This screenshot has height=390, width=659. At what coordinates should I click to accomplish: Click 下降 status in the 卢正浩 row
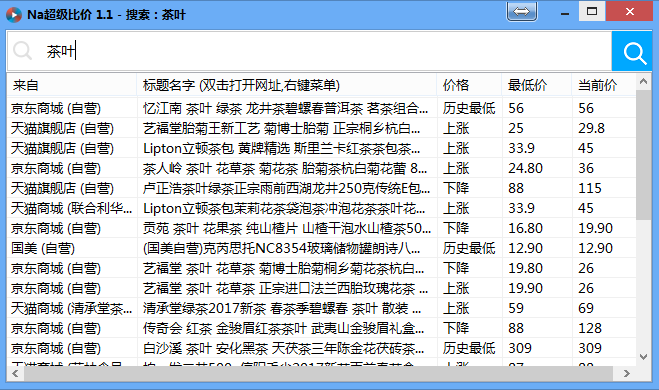pos(456,188)
